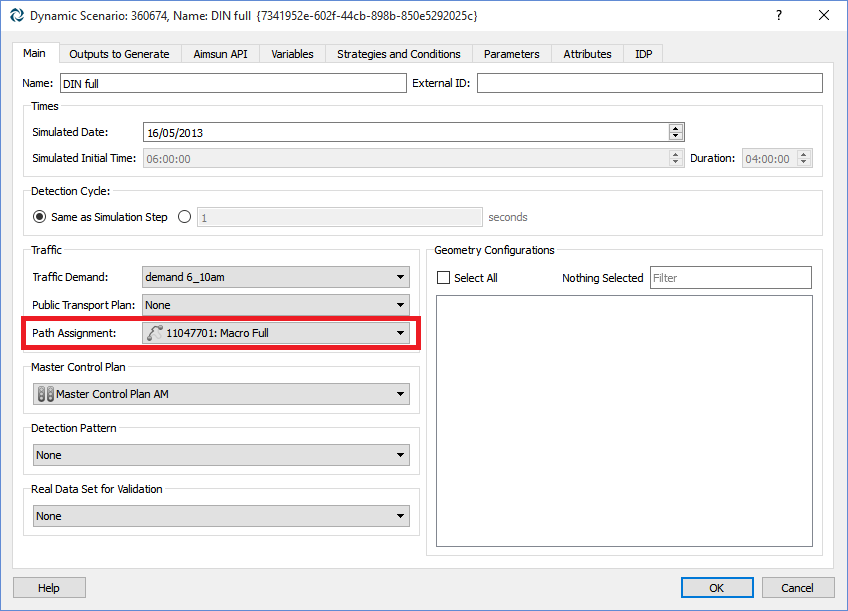The image size is (848, 611).
Task: Open the Aimsun API tab
Action: [221, 54]
